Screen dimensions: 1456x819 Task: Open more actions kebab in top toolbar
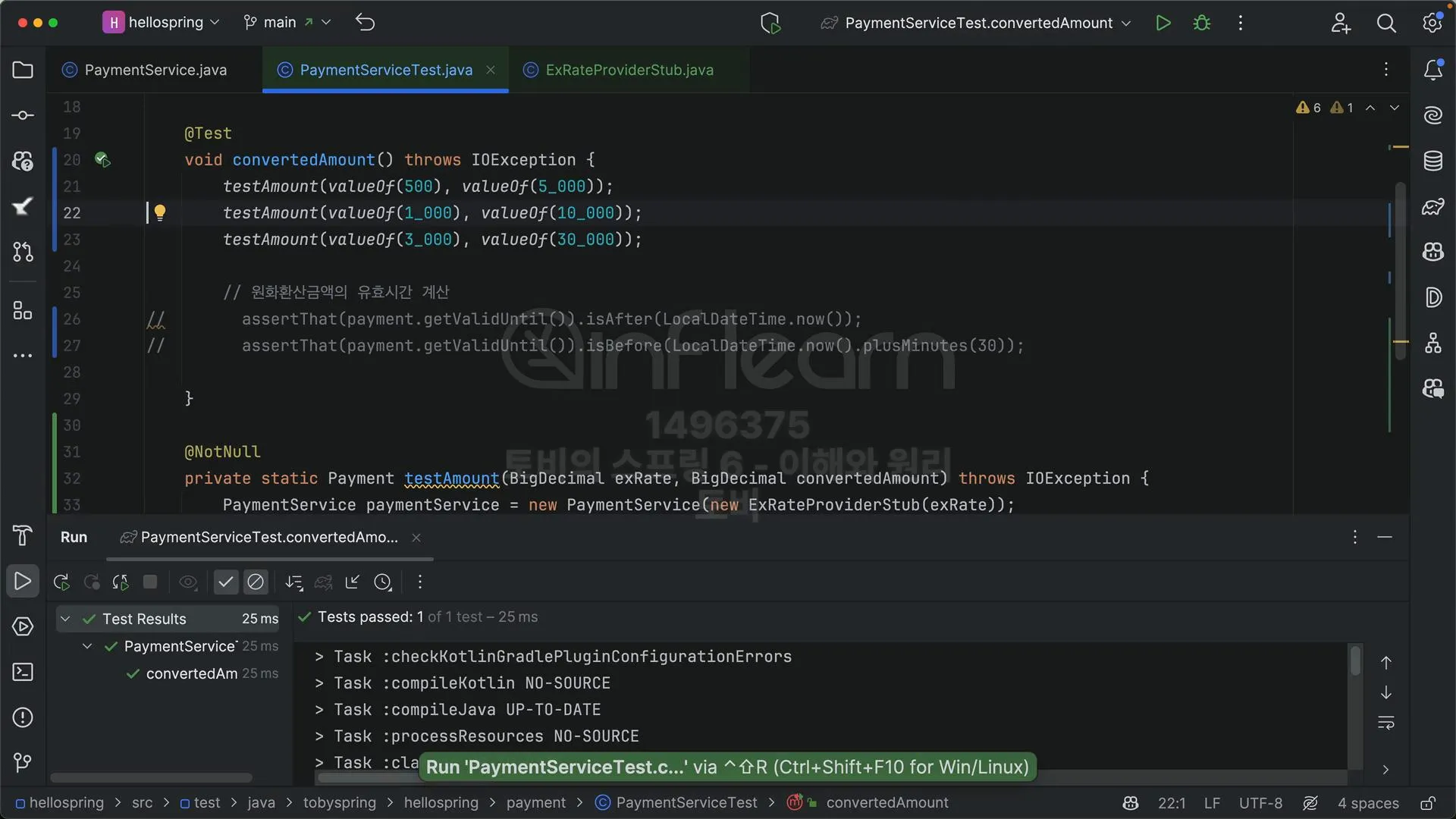click(x=1241, y=23)
